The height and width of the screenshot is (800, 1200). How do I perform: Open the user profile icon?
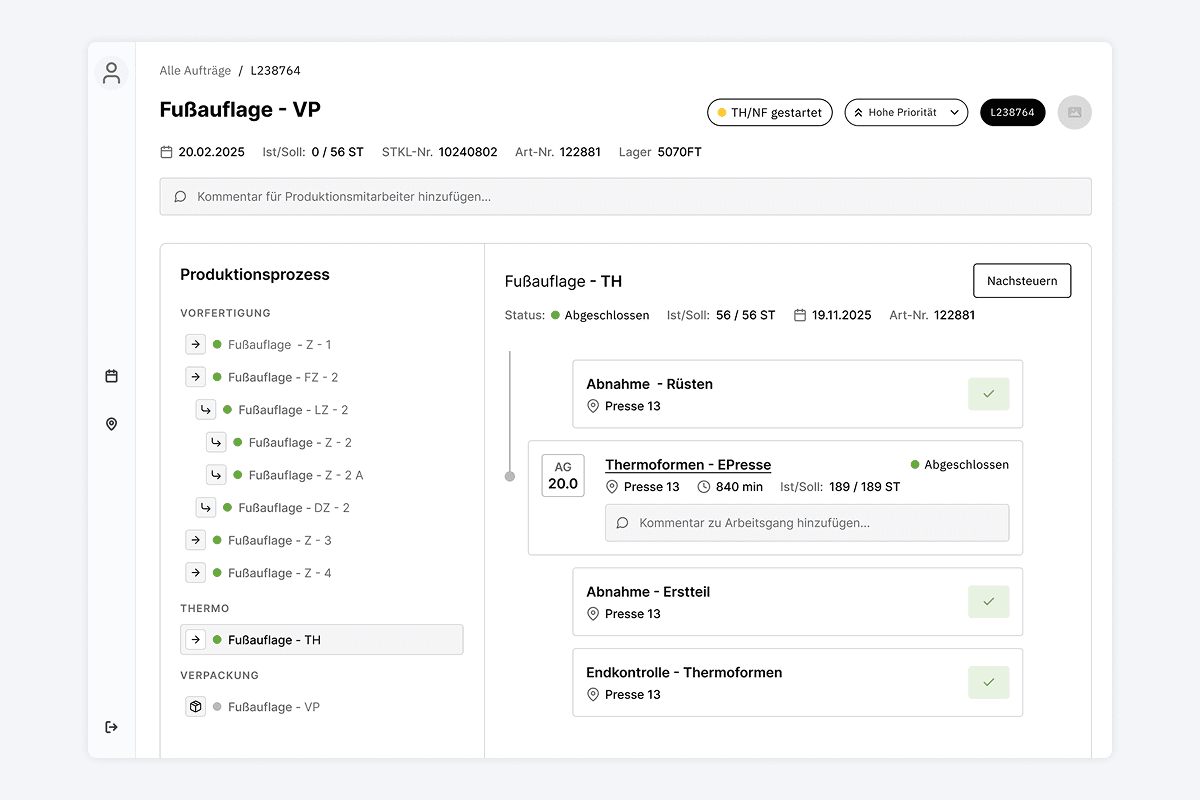click(111, 73)
